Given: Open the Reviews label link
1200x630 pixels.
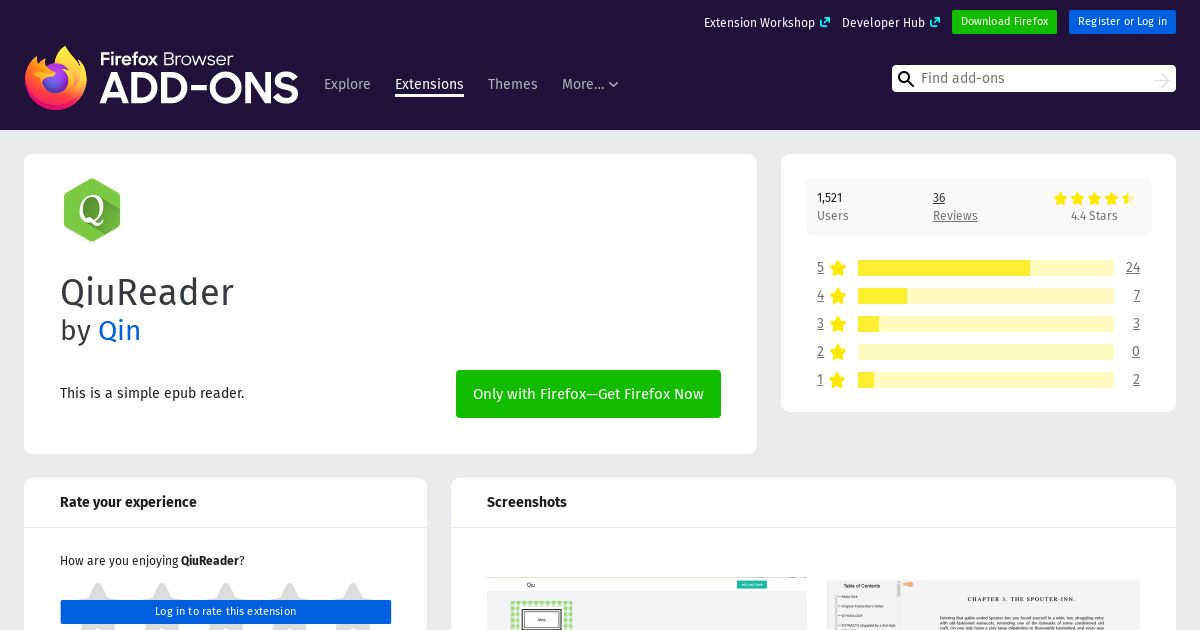Looking at the screenshot, I should [955, 216].
